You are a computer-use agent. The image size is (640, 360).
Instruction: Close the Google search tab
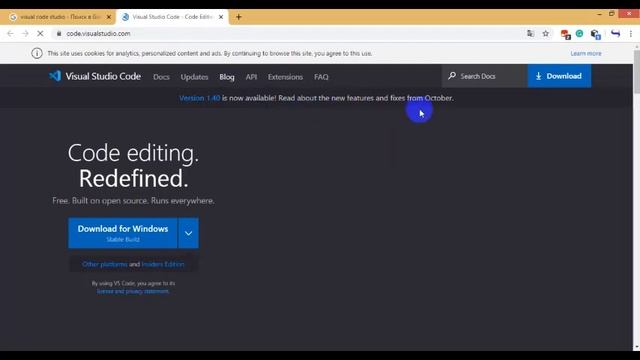[109, 17]
